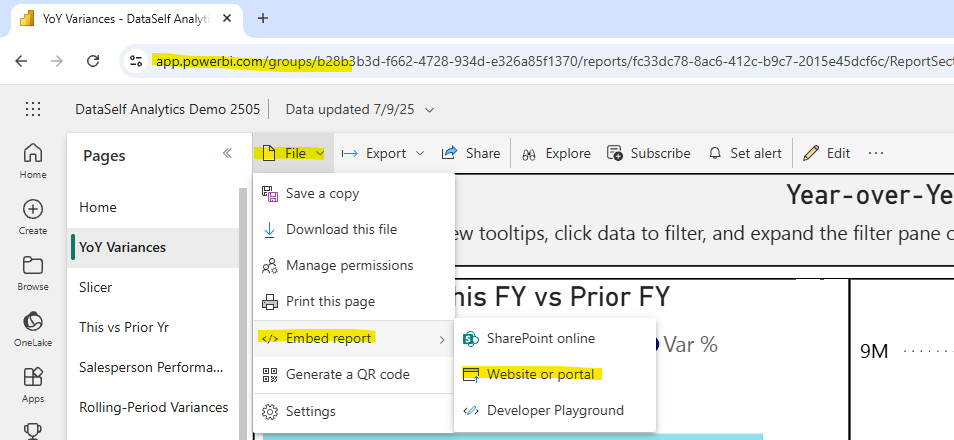Choose Website or portal embed option
954x440 pixels.
[540, 374]
